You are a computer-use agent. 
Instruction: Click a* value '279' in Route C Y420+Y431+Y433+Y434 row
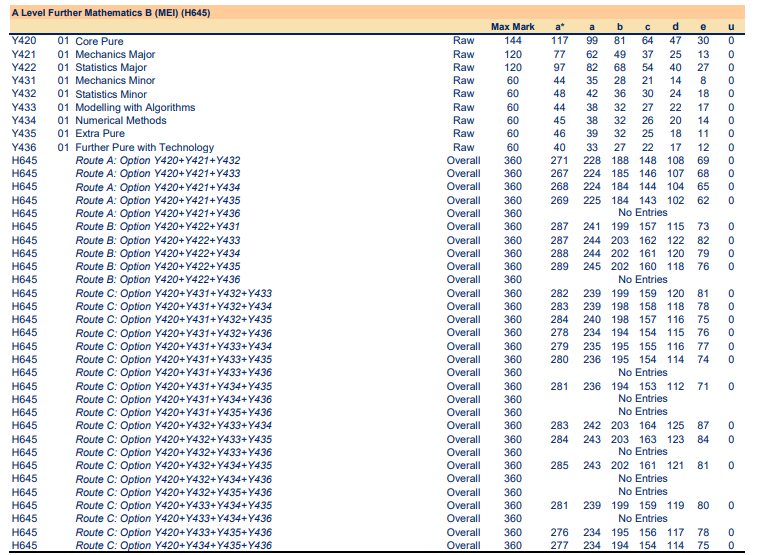[560, 346]
